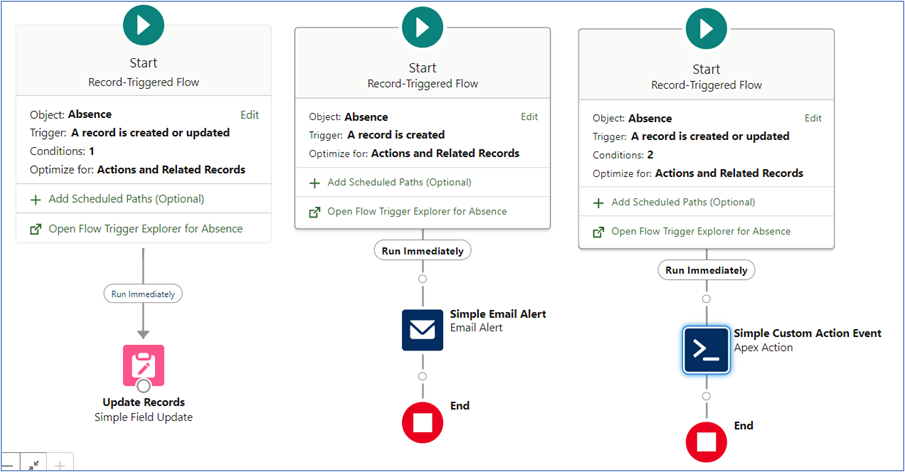Click the expand-to-fit icon in the canvas zoom controls
Screen dimensions: 905x472
click(33, 465)
